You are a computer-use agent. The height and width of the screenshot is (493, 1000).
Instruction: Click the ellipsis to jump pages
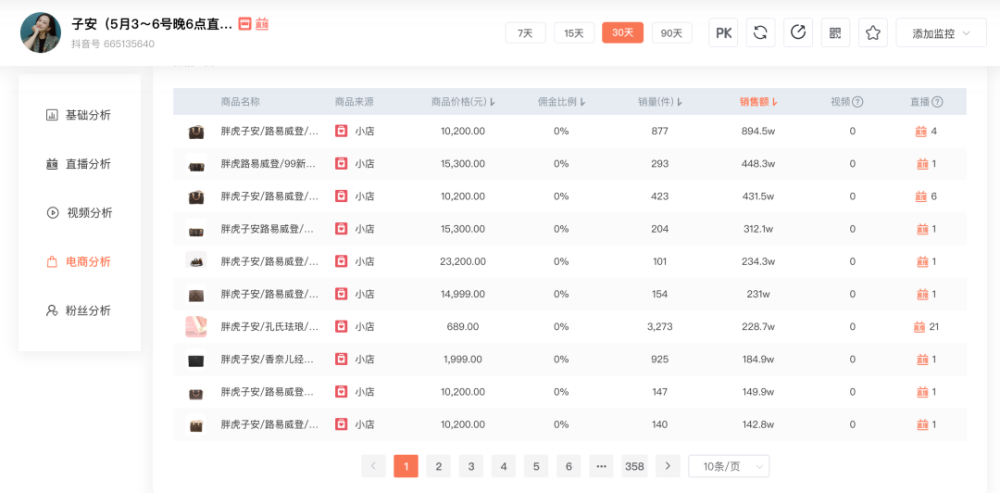(601, 466)
